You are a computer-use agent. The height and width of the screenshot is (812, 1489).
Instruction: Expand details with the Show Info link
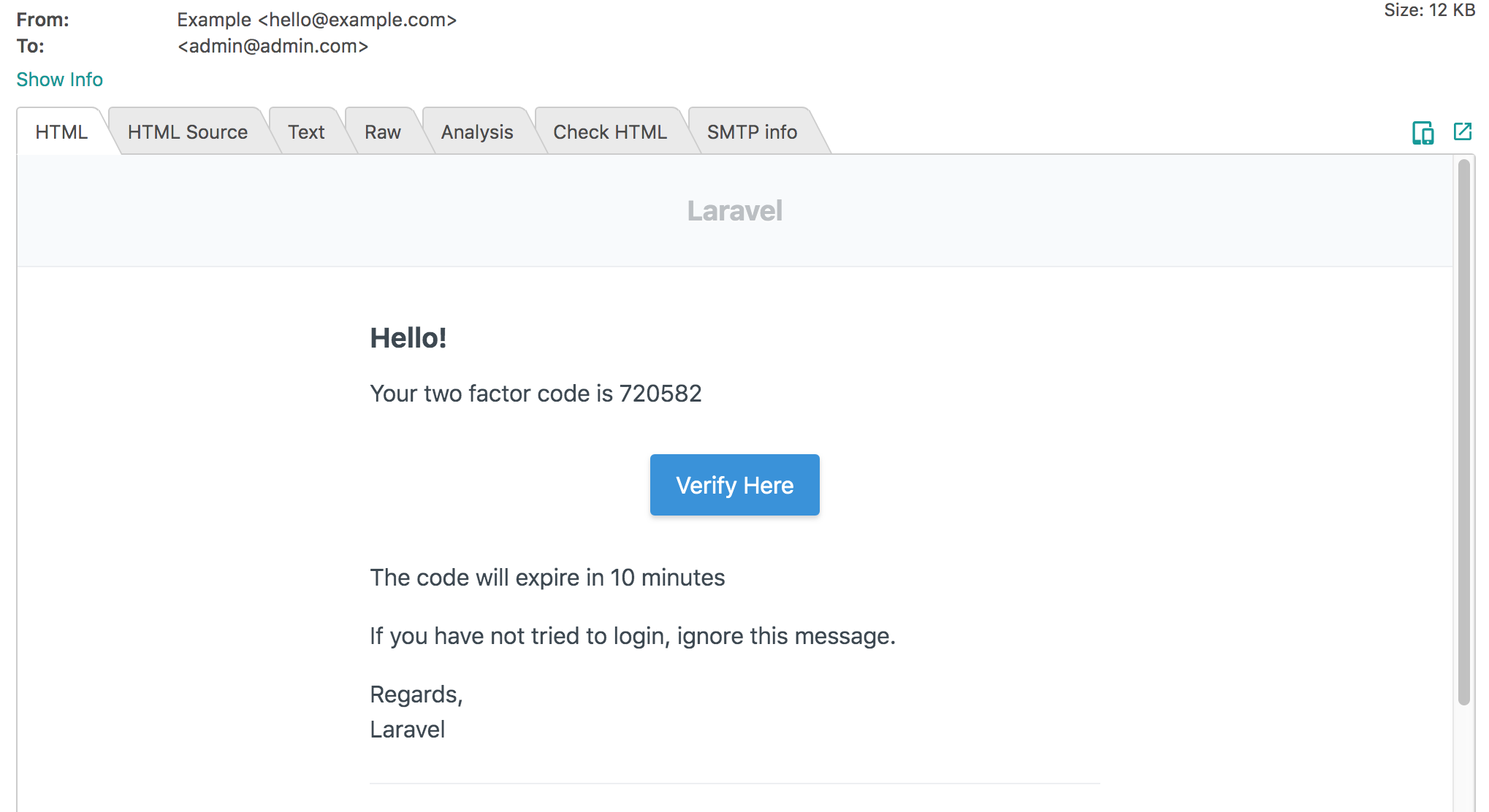[x=59, y=79]
